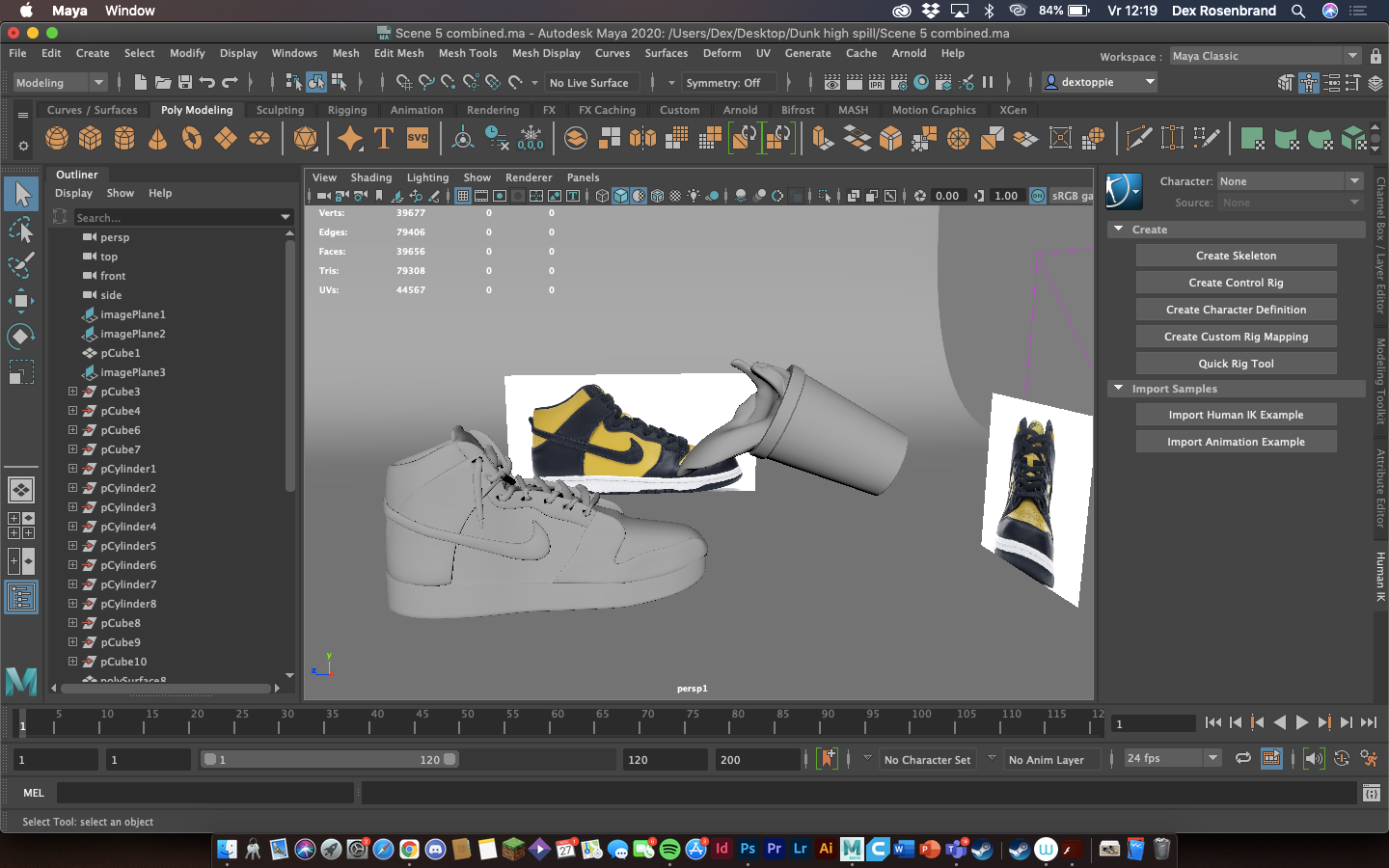1389x868 pixels.
Task: Open the Modeling menu set dropdown
Action: coord(60,83)
